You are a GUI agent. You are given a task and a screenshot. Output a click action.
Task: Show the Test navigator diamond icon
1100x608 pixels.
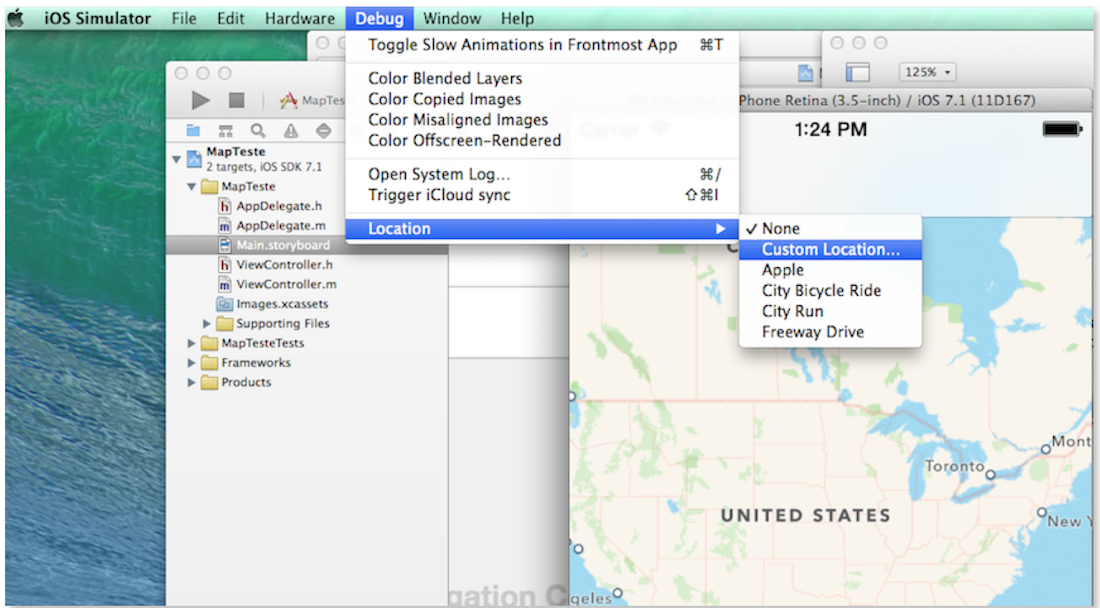point(323,130)
